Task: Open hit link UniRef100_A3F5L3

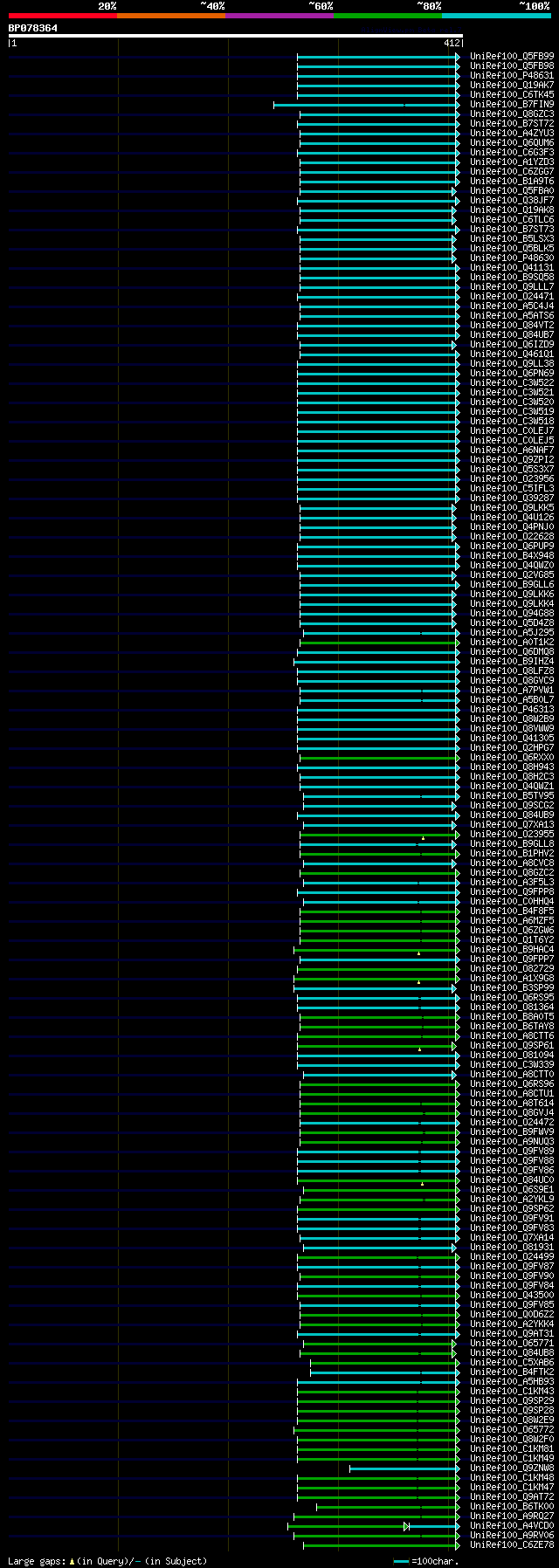Action: coord(512,882)
